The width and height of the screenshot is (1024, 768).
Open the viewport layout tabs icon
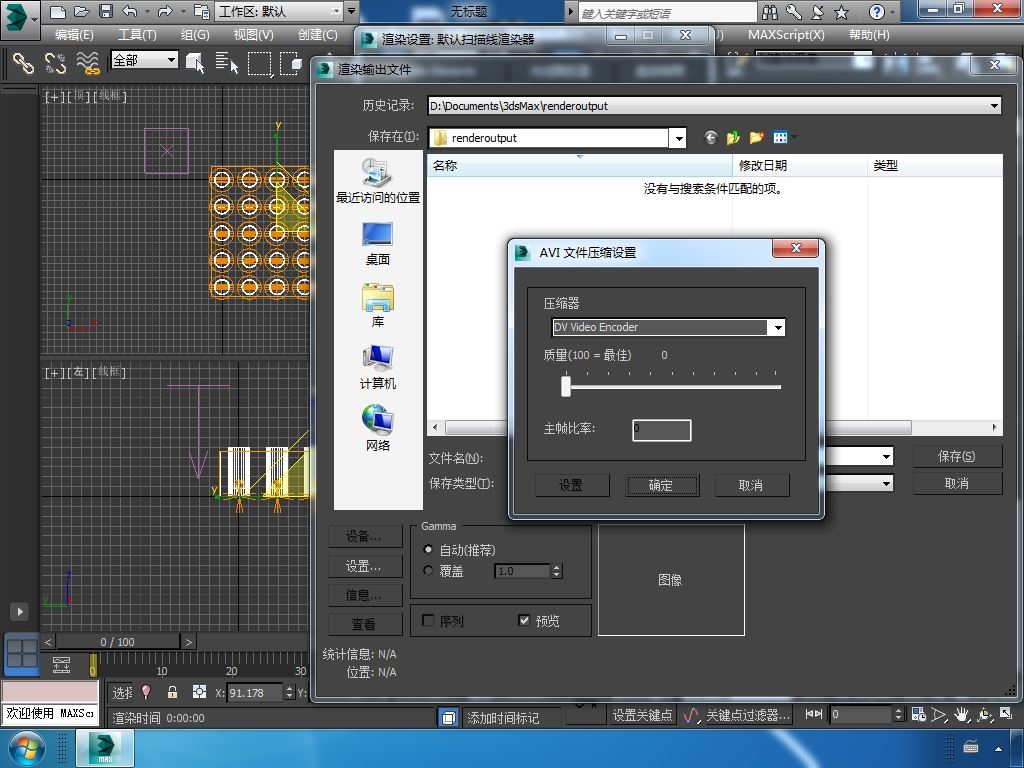pyautogui.click(x=22, y=653)
